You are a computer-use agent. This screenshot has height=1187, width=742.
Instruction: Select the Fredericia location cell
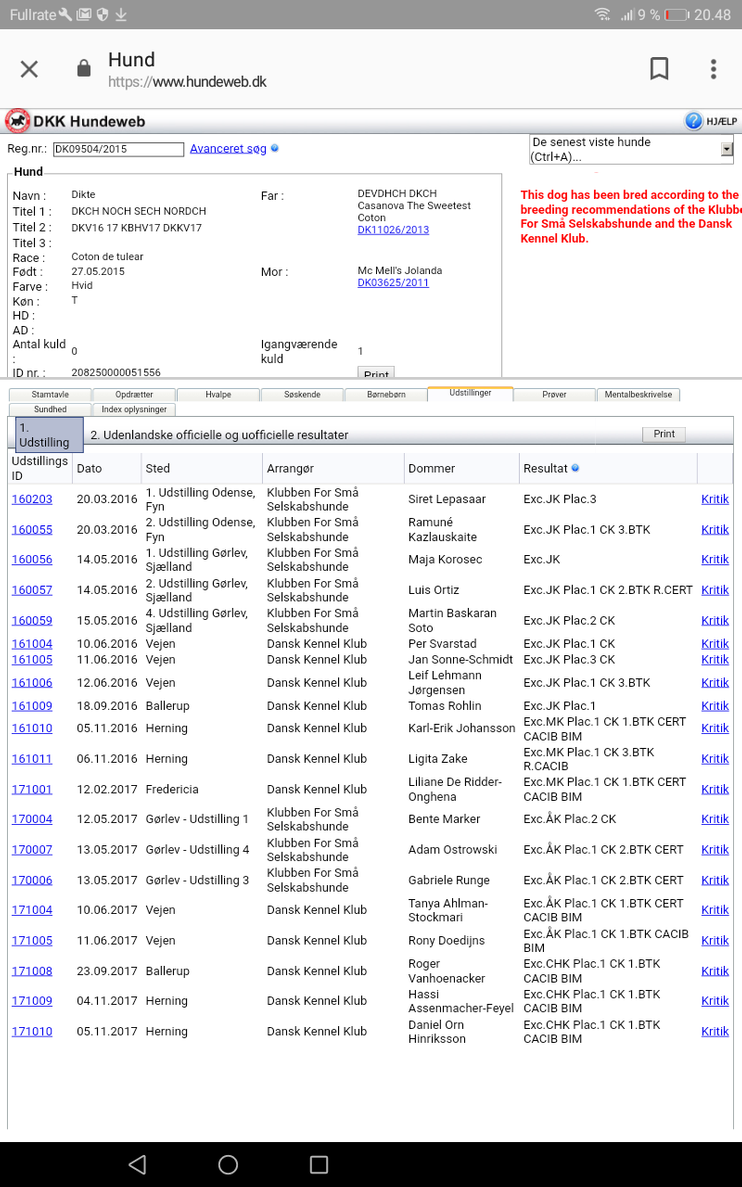[x=172, y=789]
